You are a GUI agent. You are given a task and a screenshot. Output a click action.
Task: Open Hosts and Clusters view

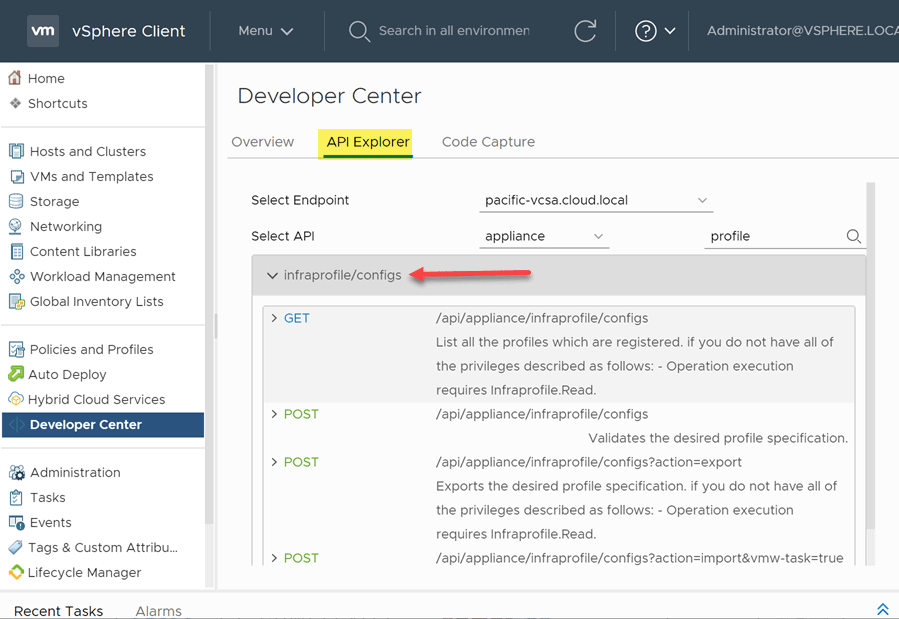(88, 151)
